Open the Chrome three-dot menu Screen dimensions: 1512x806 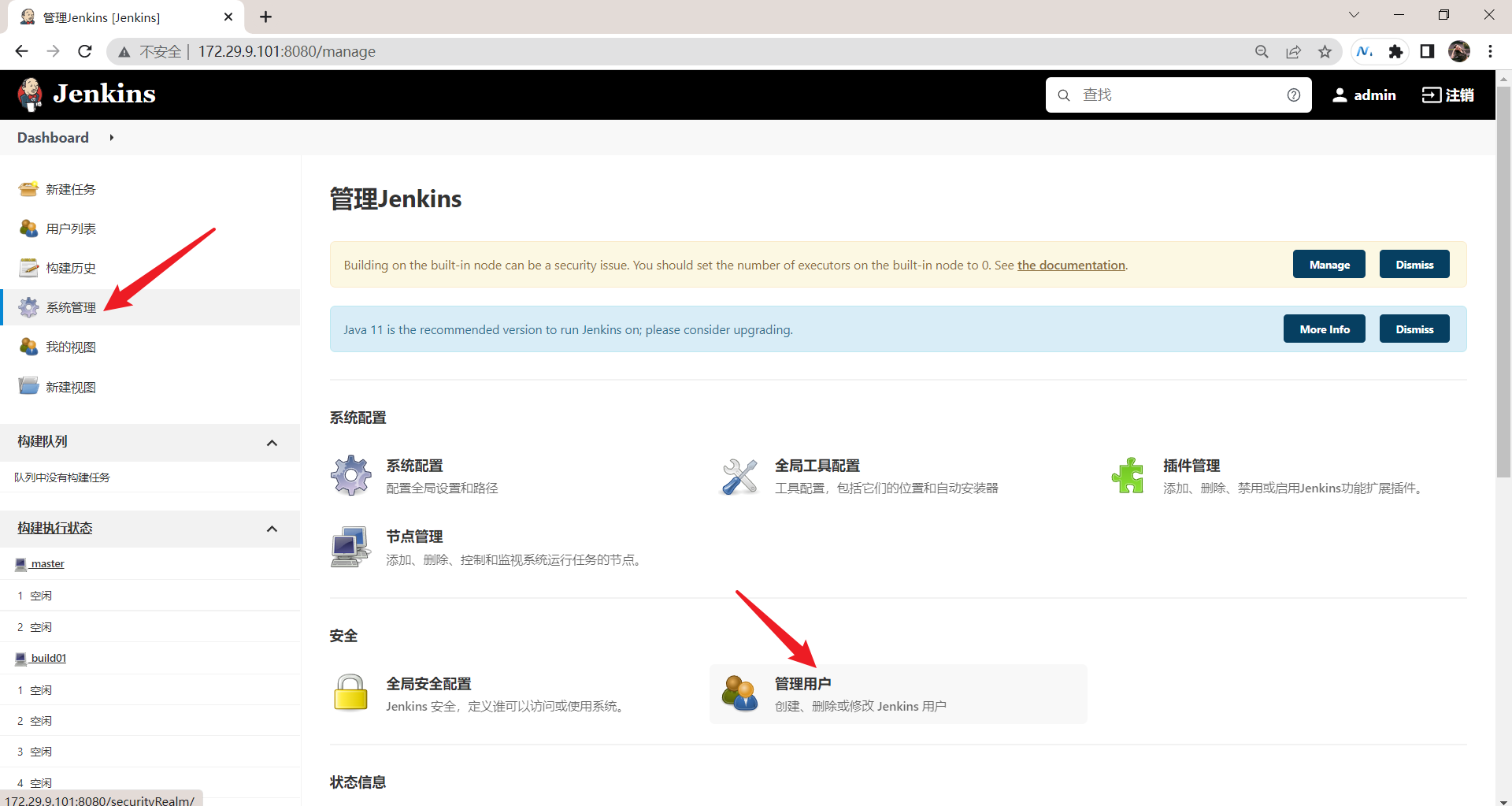click(1490, 51)
